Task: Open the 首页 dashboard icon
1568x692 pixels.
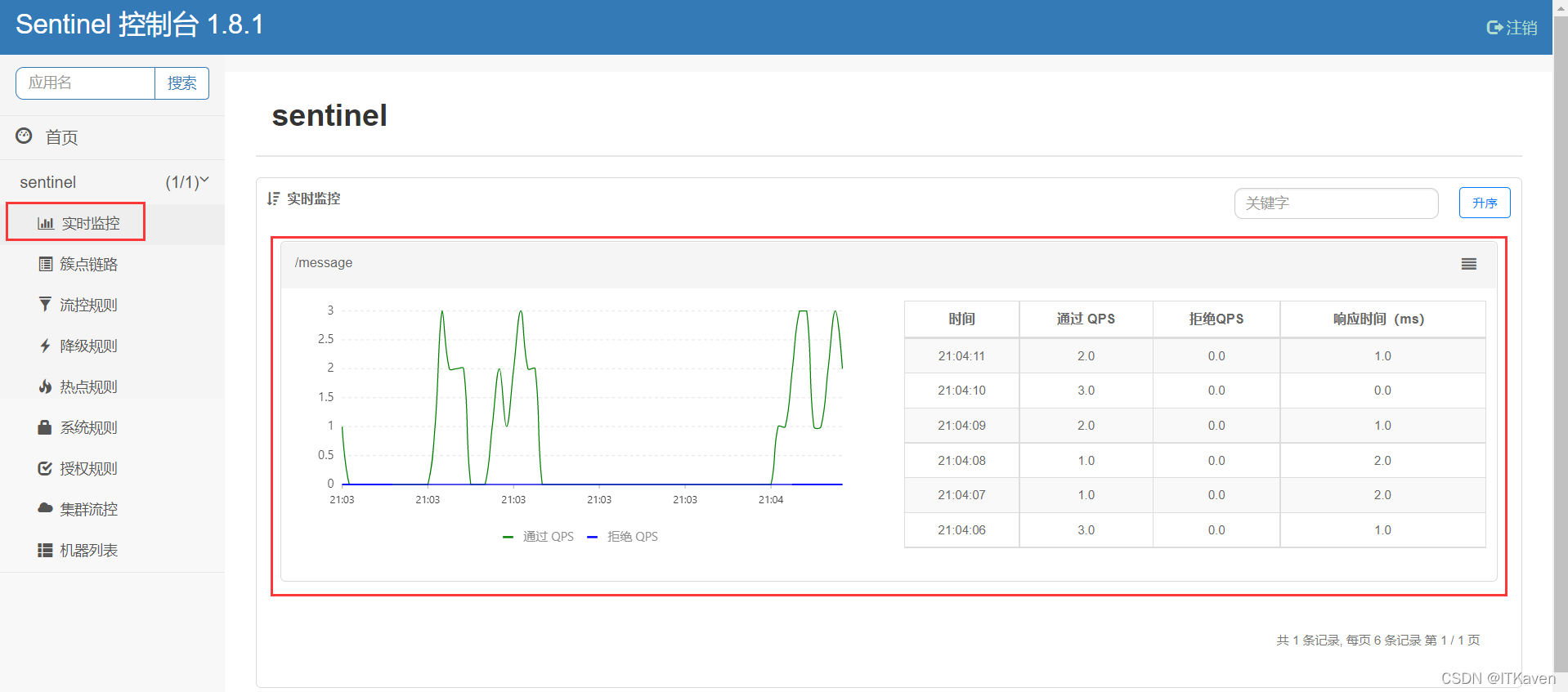Action: tap(25, 136)
